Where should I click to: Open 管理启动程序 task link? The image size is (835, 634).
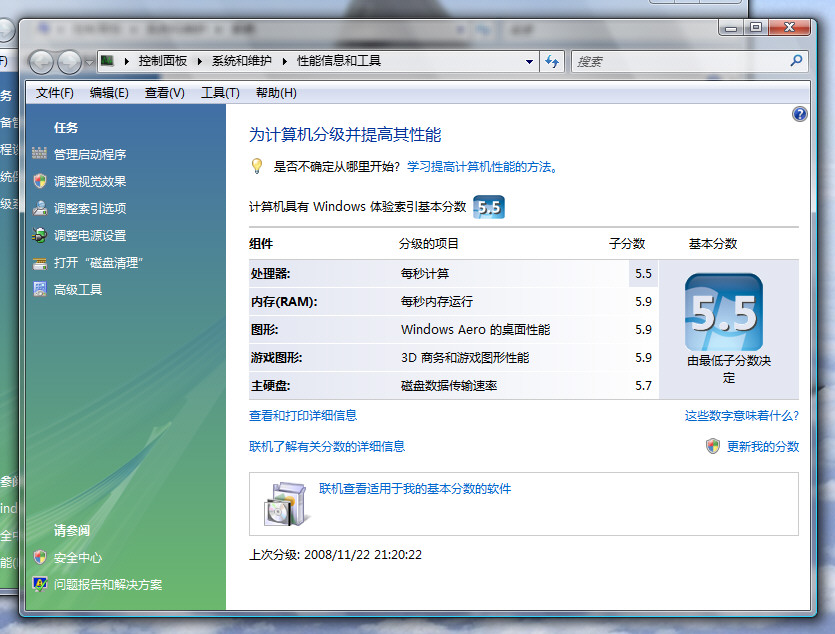click(90, 154)
